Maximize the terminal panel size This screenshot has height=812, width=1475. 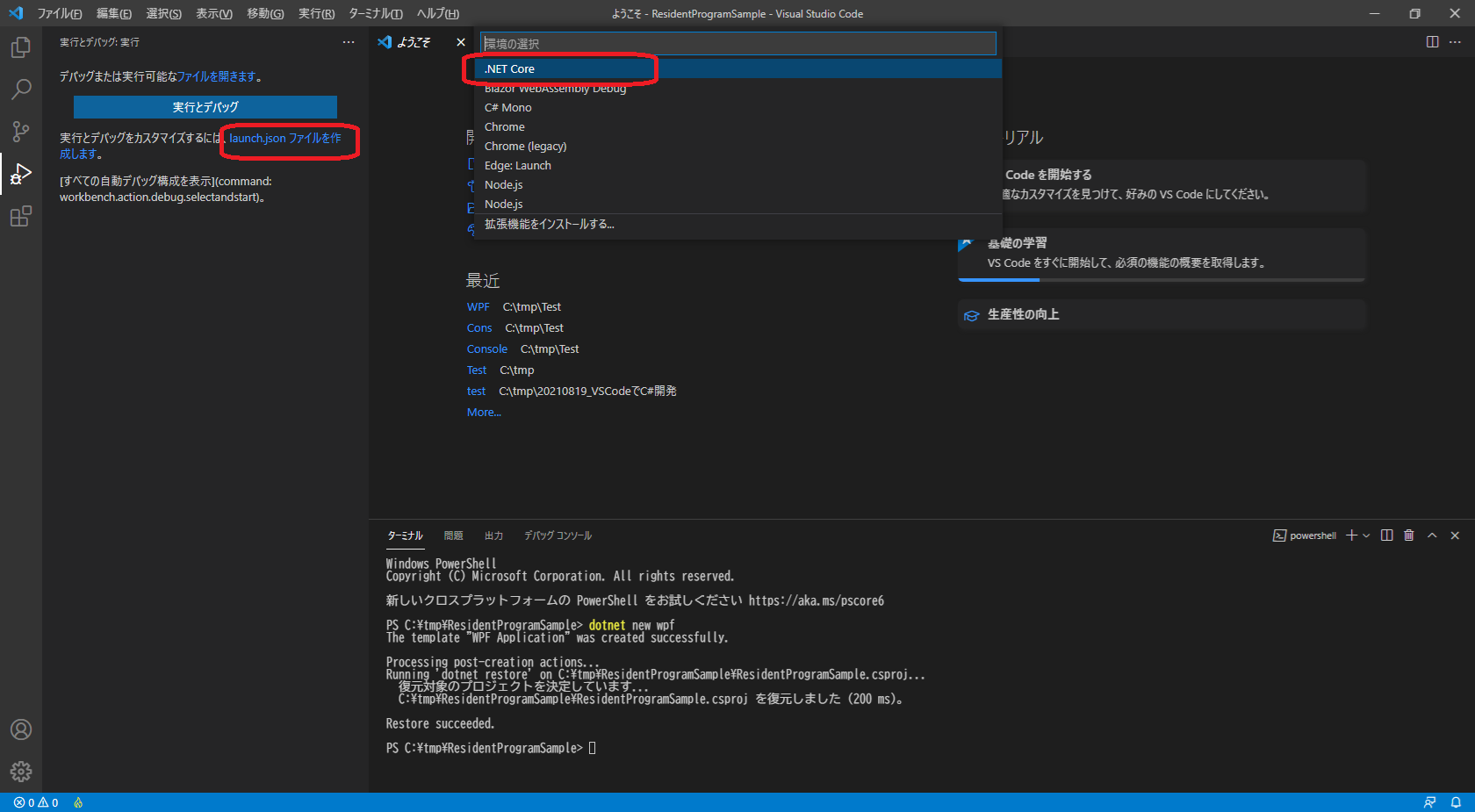(x=1432, y=535)
